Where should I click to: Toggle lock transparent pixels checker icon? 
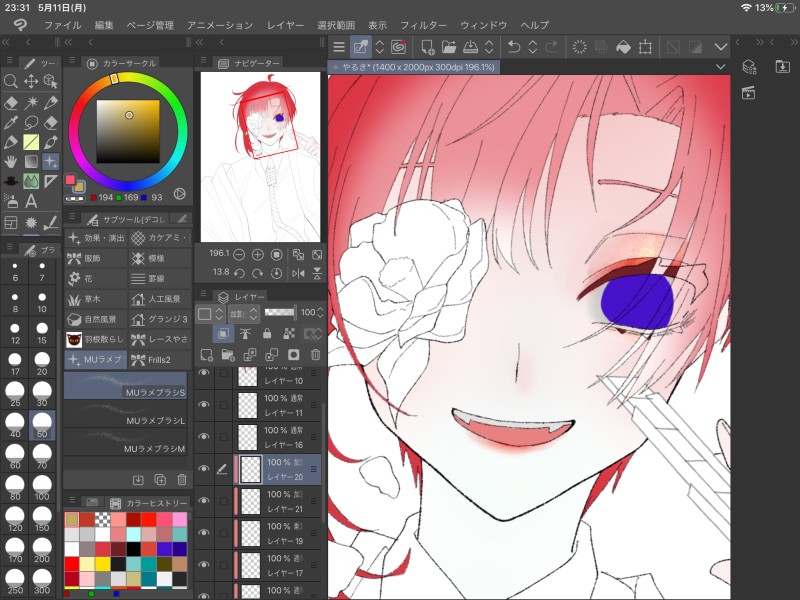click(x=289, y=334)
